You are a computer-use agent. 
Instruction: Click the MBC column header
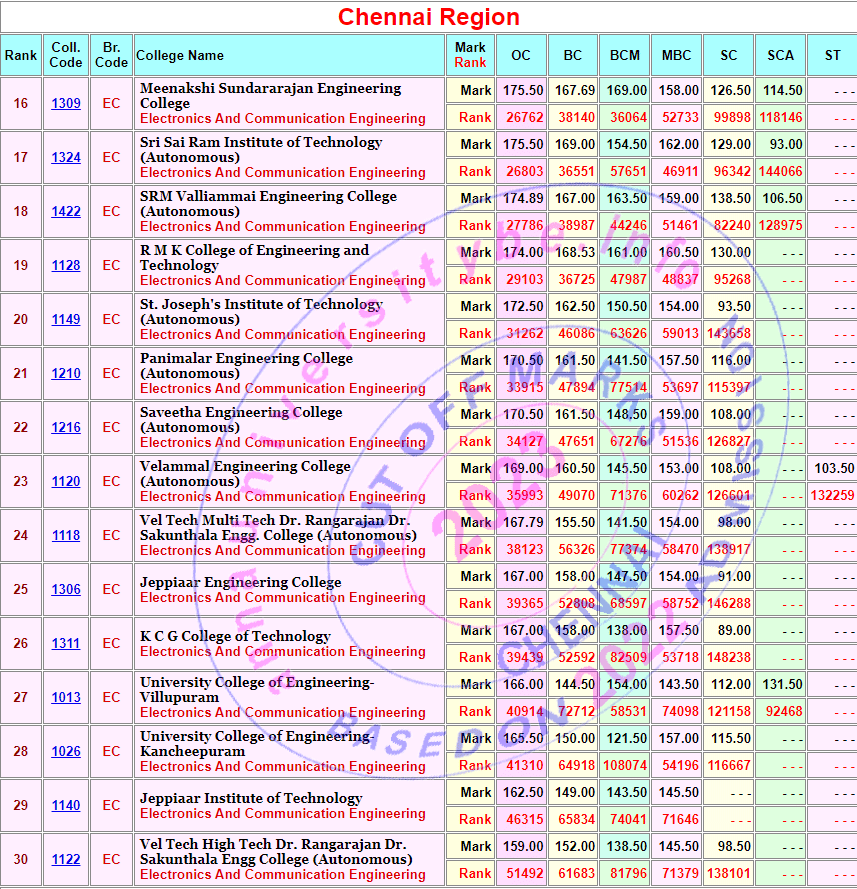(x=676, y=55)
